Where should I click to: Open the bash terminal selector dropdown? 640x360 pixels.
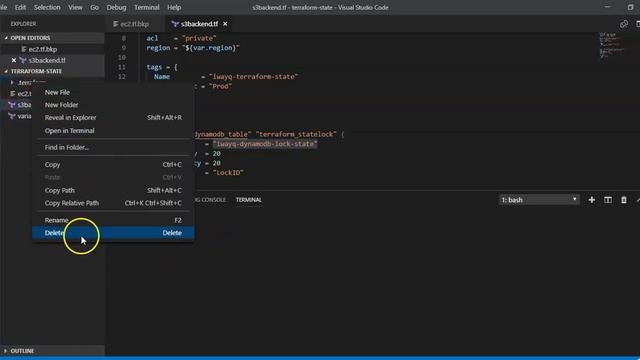[x=539, y=200]
